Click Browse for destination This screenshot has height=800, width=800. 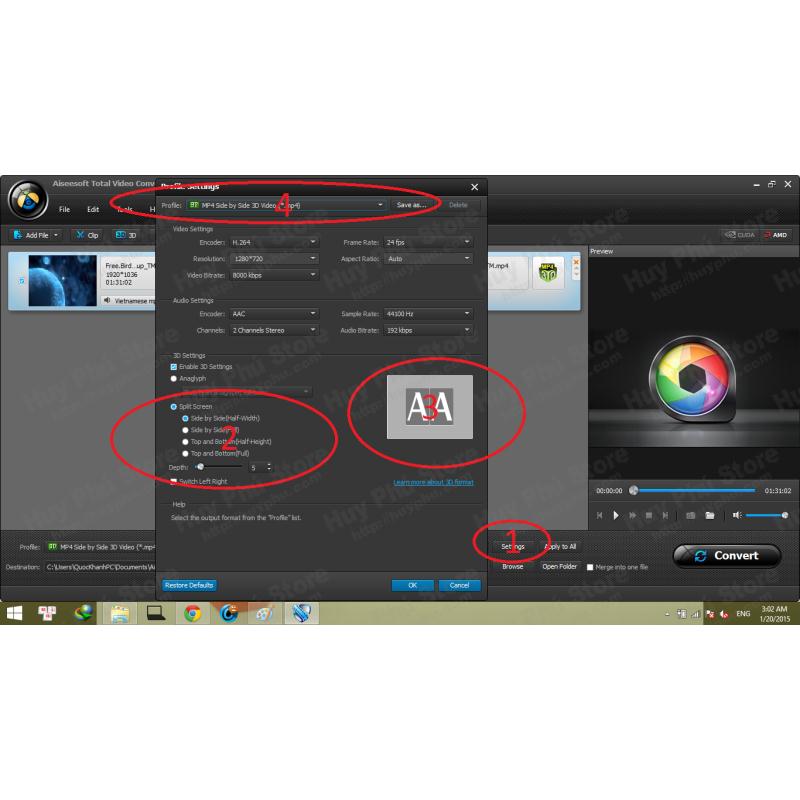click(513, 566)
